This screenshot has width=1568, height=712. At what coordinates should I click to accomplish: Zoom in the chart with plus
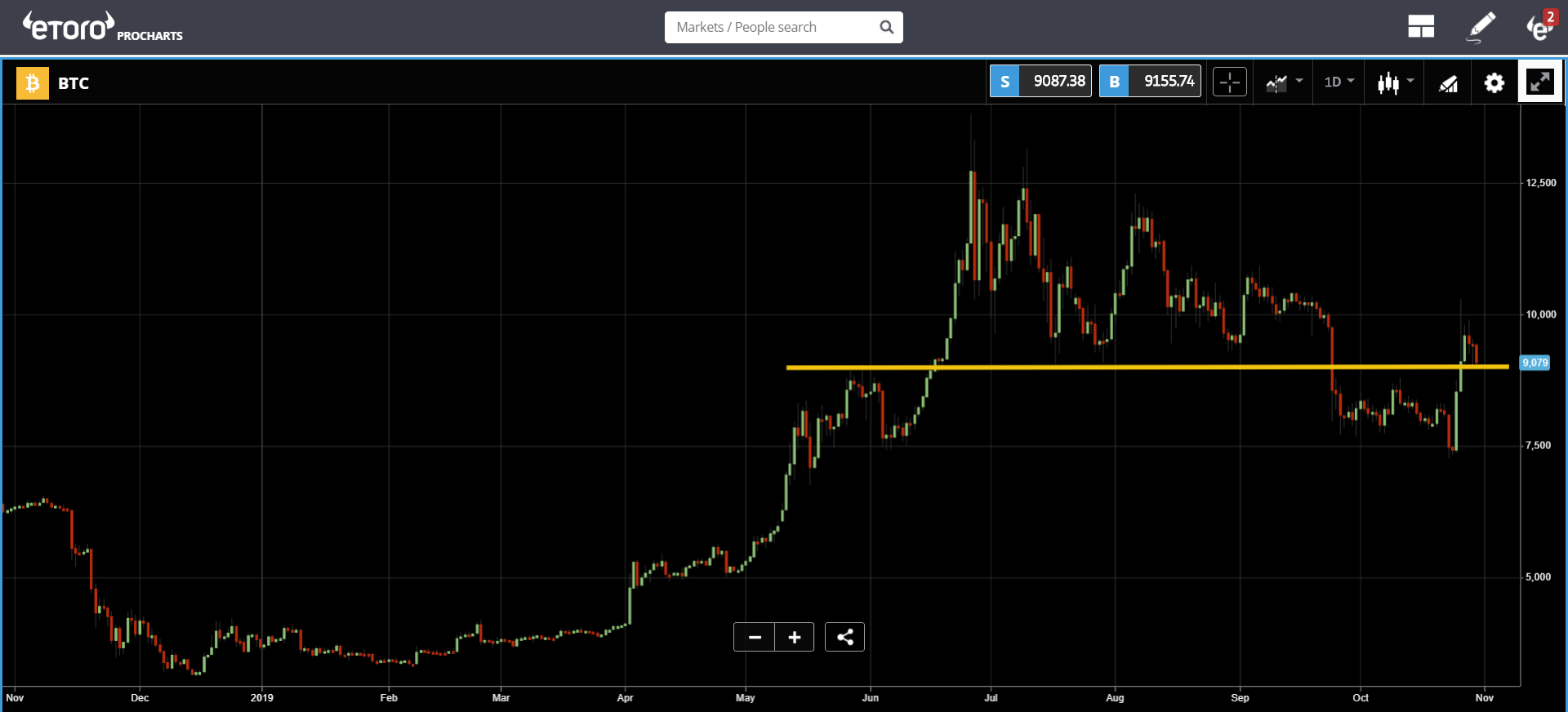point(794,637)
